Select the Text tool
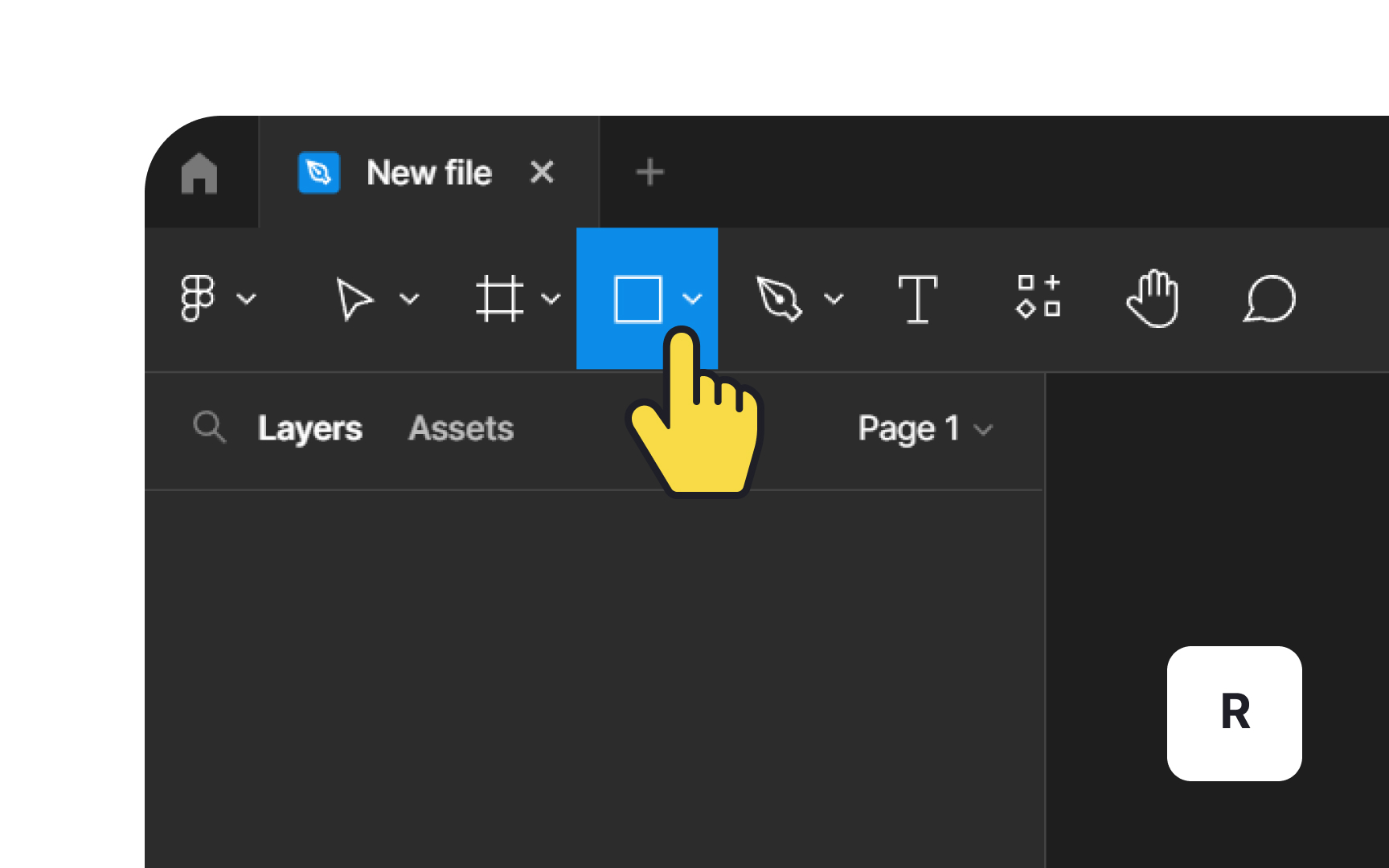 pos(917,299)
